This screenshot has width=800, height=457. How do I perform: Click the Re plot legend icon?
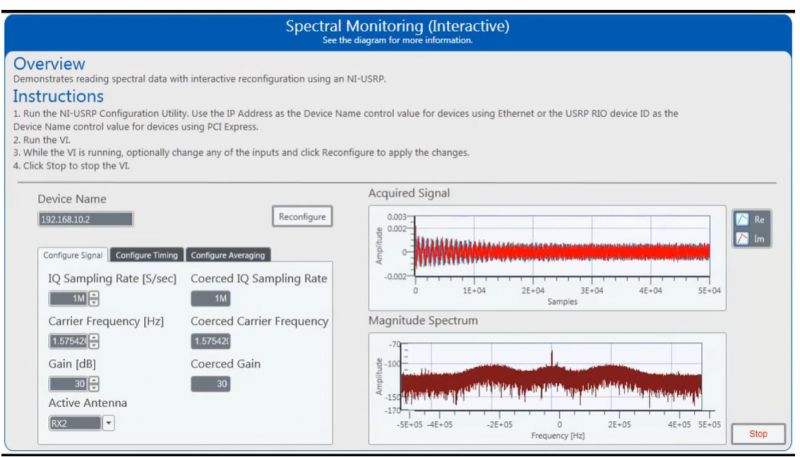(x=742, y=220)
